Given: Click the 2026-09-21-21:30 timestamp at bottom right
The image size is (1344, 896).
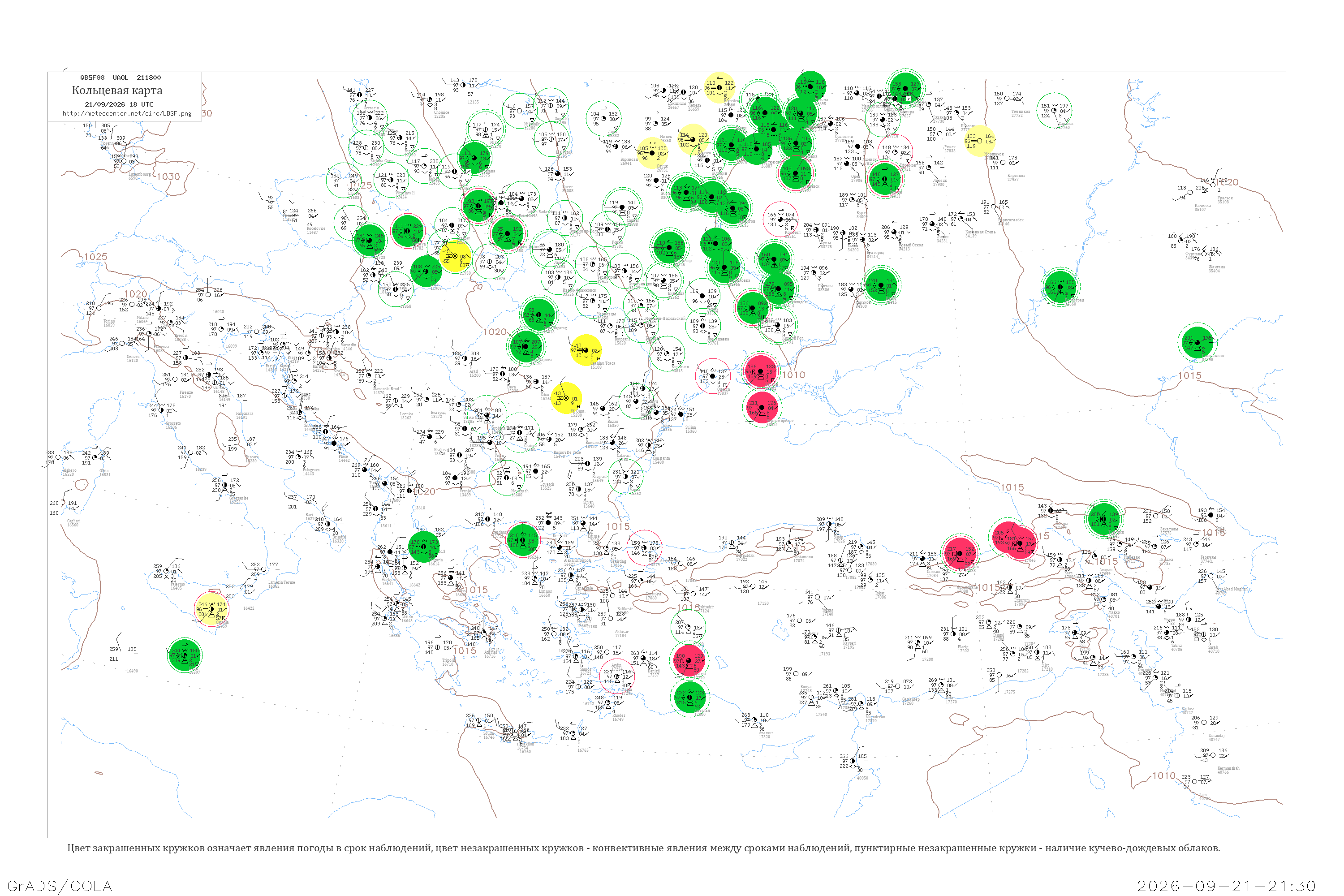Looking at the screenshot, I should coord(1226,886).
